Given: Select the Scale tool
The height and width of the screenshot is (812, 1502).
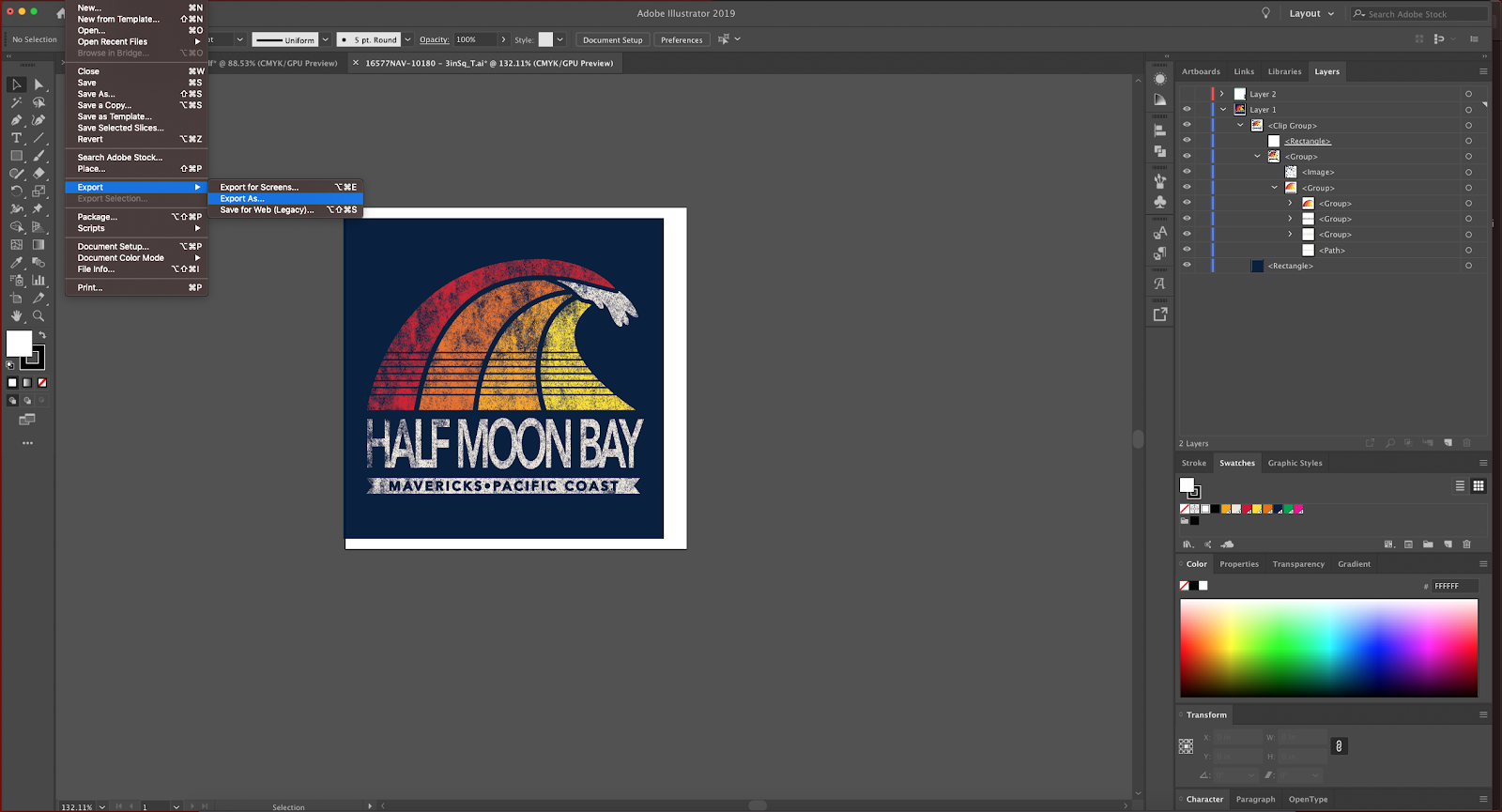Looking at the screenshot, I should (x=38, y=192).
